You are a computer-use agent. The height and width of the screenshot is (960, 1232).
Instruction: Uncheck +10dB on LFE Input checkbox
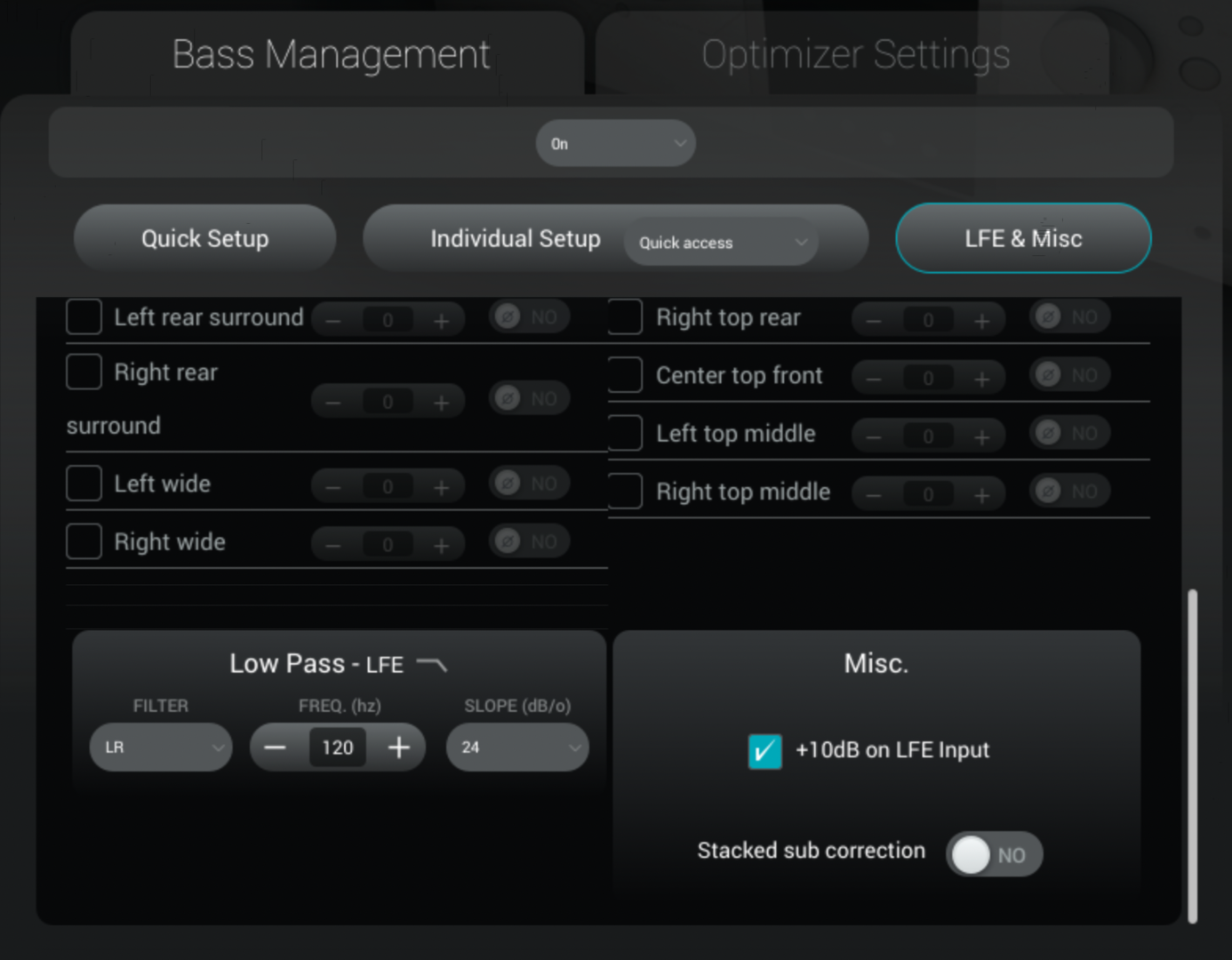coord(765,751)
